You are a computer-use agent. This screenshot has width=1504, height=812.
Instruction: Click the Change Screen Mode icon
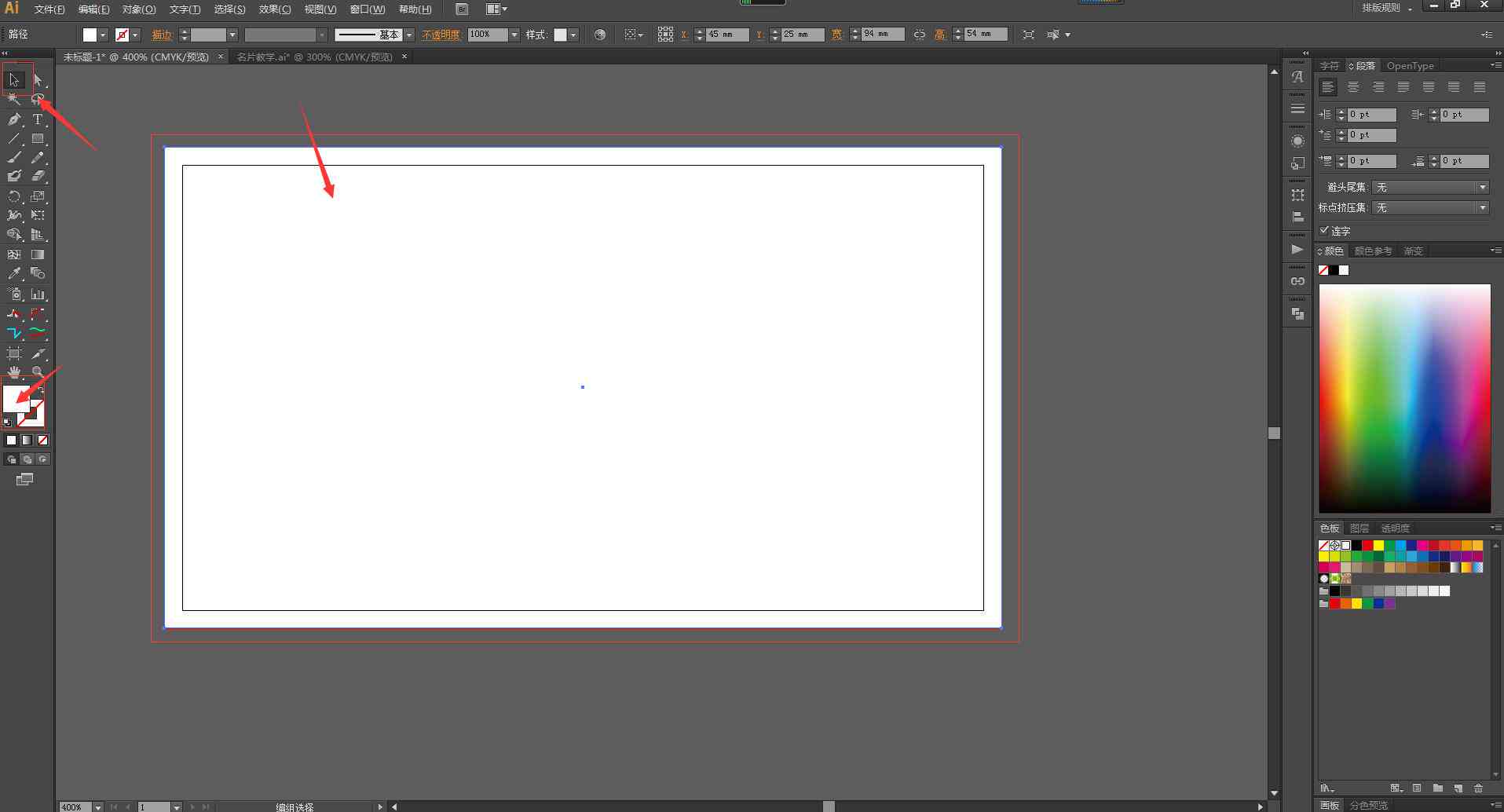pyautogui.click(x=25, y=479)
